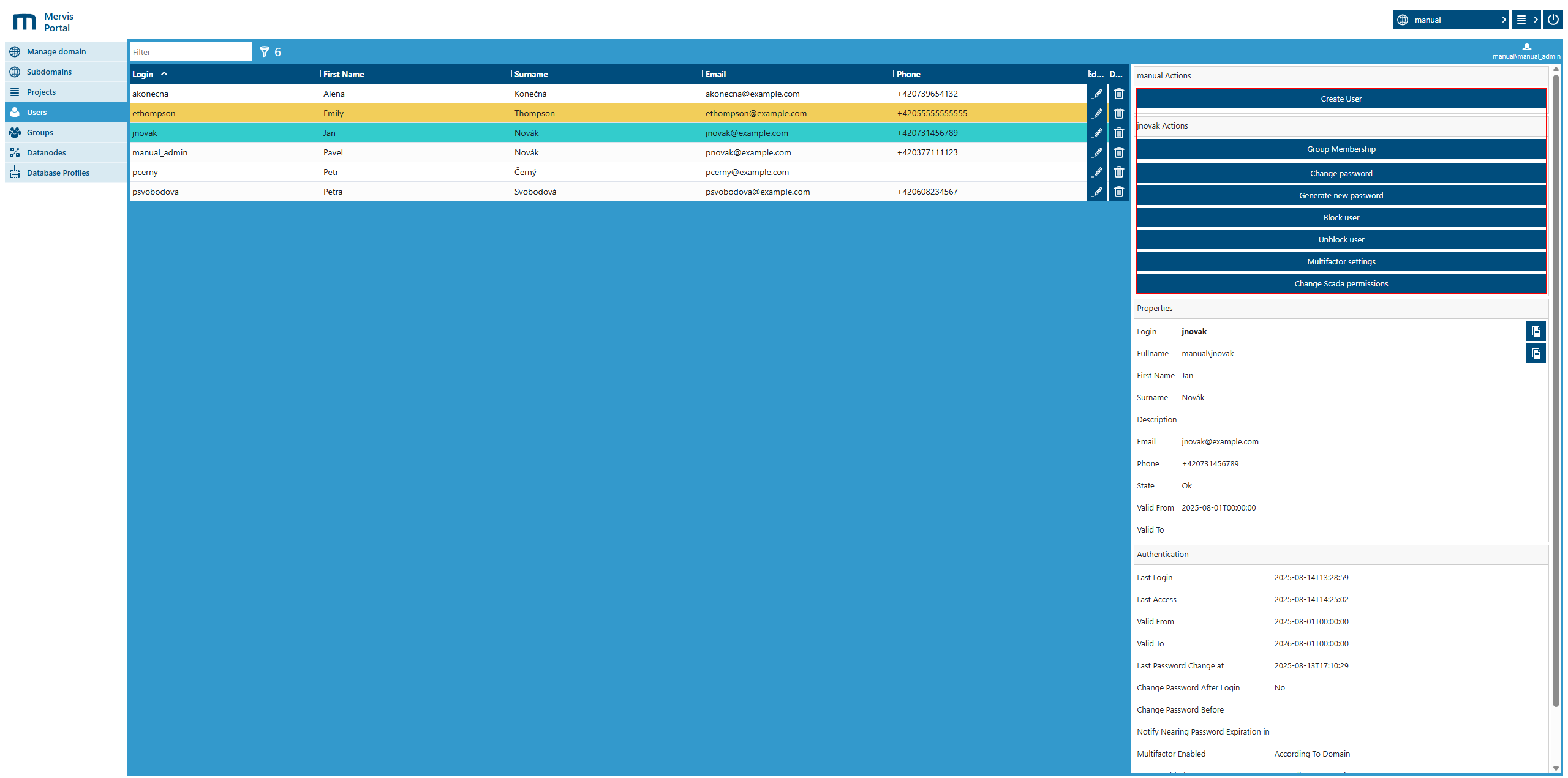The width and height of the screenshot is (1568, 778).
Task: Delete user jnovak with trash icon
Action: (1119, 133)
